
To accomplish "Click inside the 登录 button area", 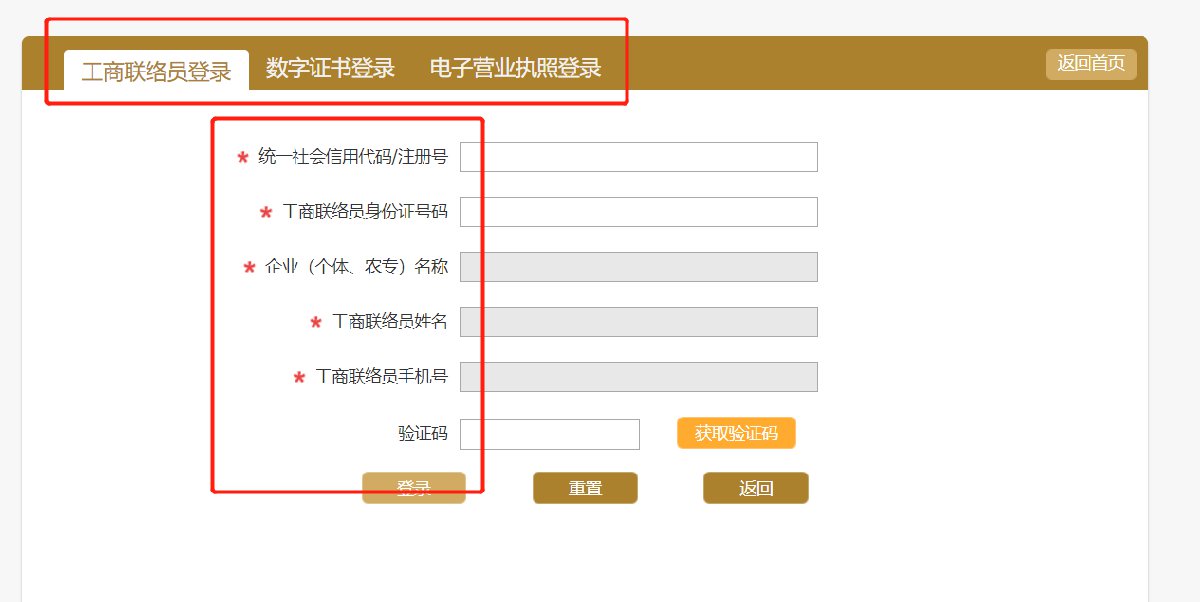I will (414, 487).
